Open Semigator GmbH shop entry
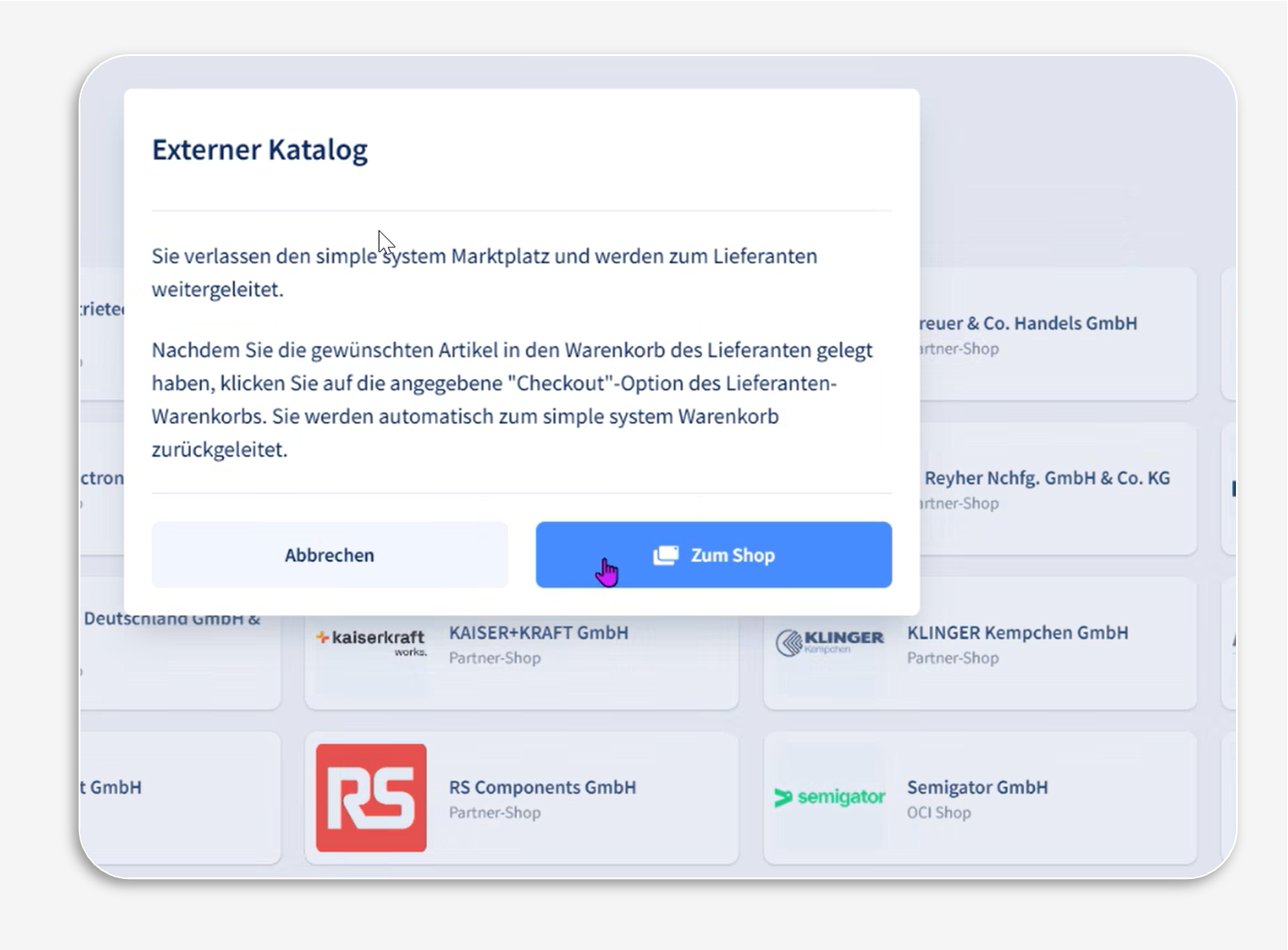This screenshot has height=950, width=1288. click(x=980, y=798)
